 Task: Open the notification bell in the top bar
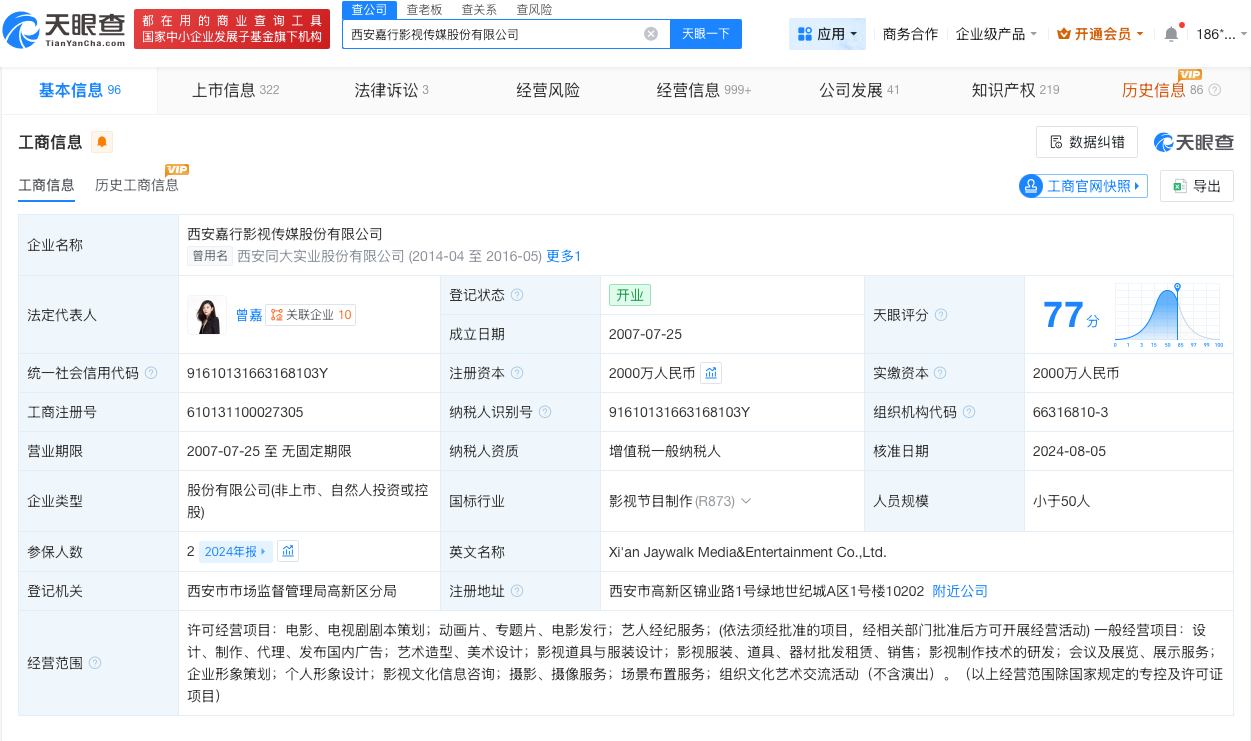pyautogui.click(x=1171, y=33)
